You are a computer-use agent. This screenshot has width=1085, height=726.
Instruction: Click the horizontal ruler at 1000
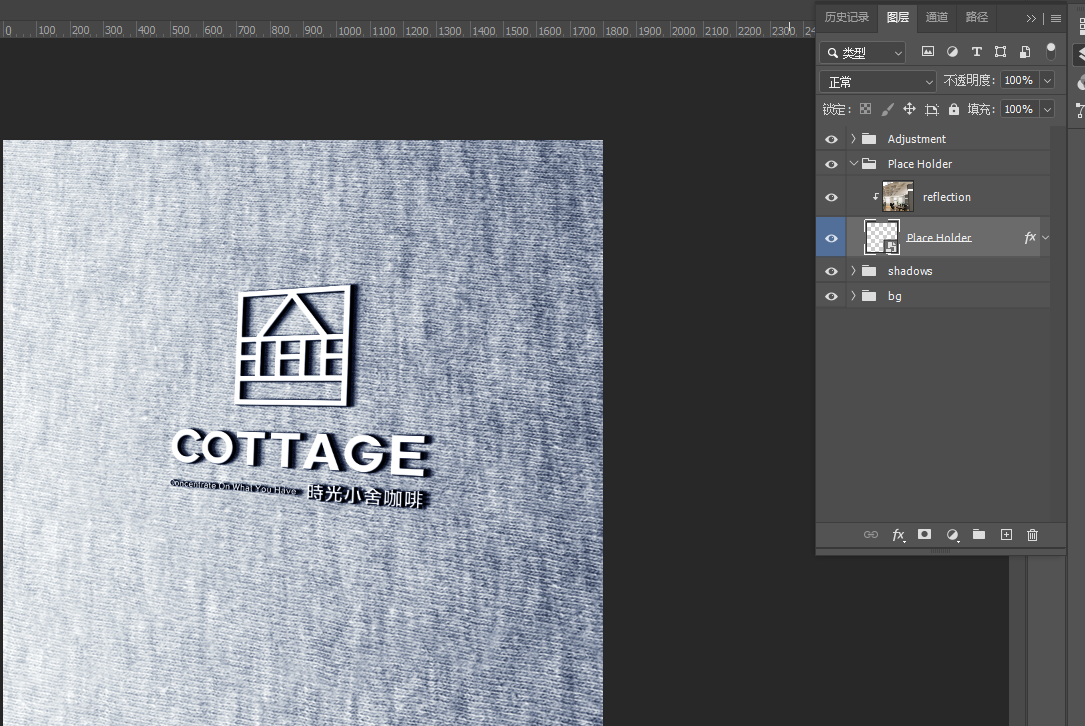[350, 30]
